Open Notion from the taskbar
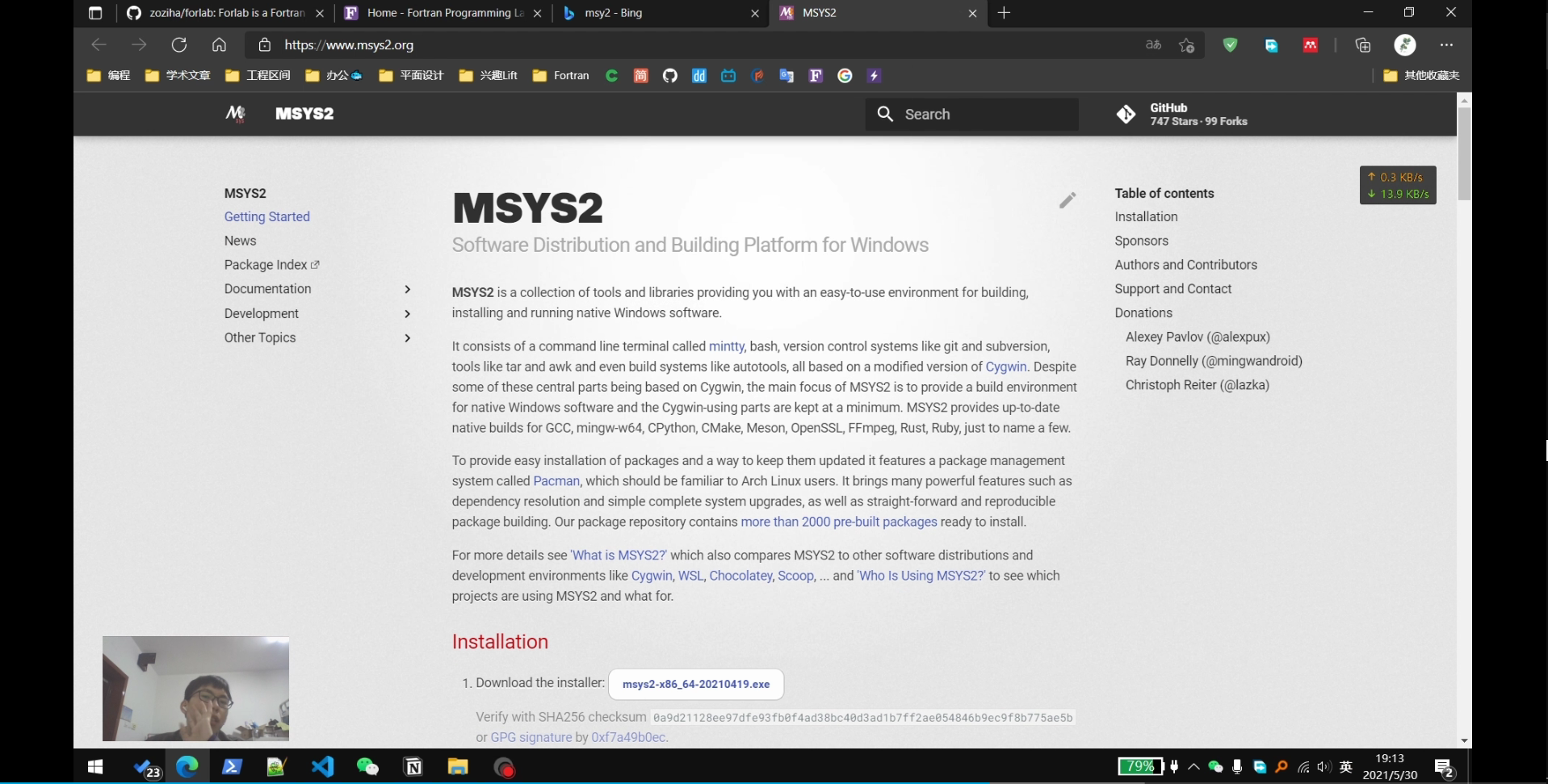Viewport: 1548px width, 784px height. tap(413, 766)
